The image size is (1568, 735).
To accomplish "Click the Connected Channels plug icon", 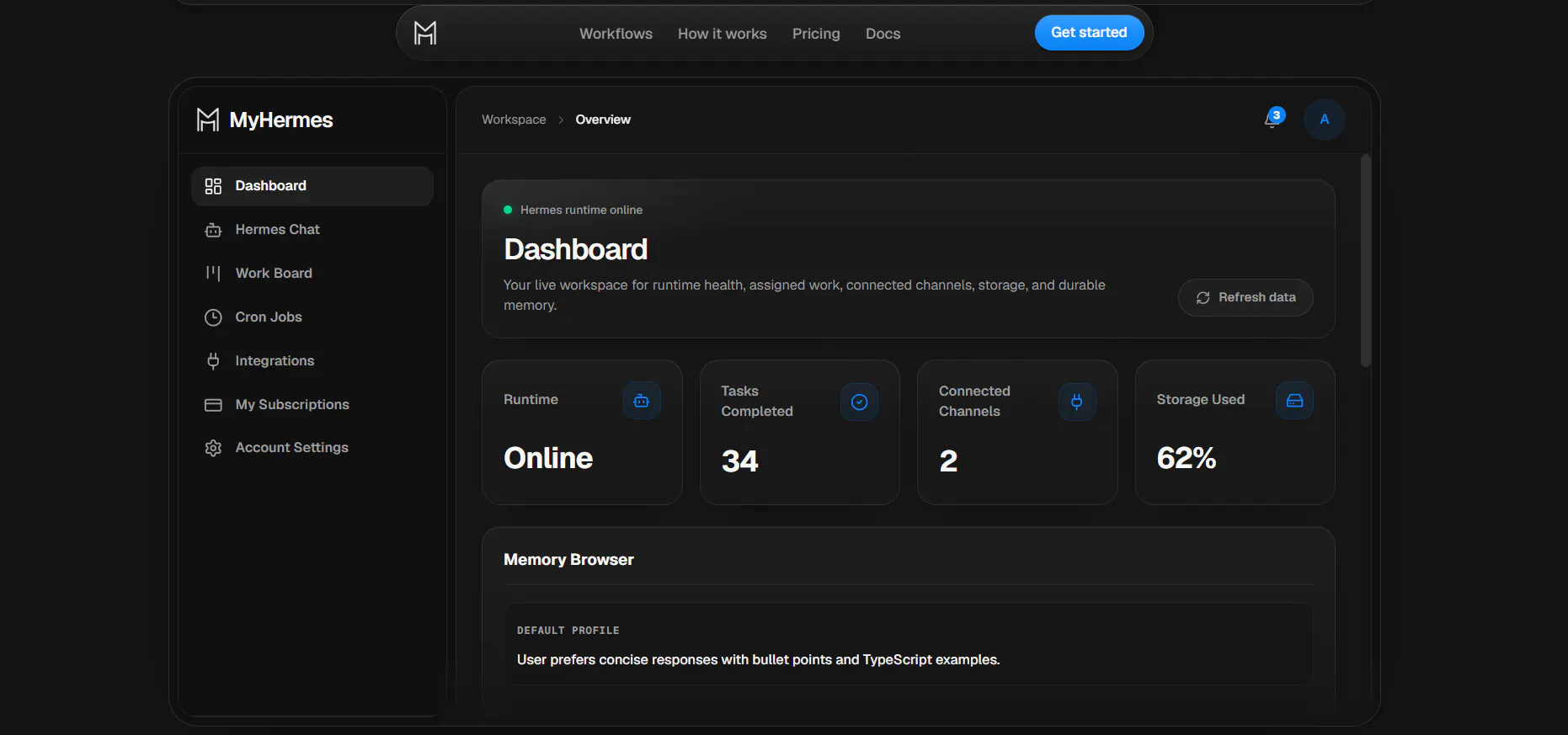I will 1076,402.
